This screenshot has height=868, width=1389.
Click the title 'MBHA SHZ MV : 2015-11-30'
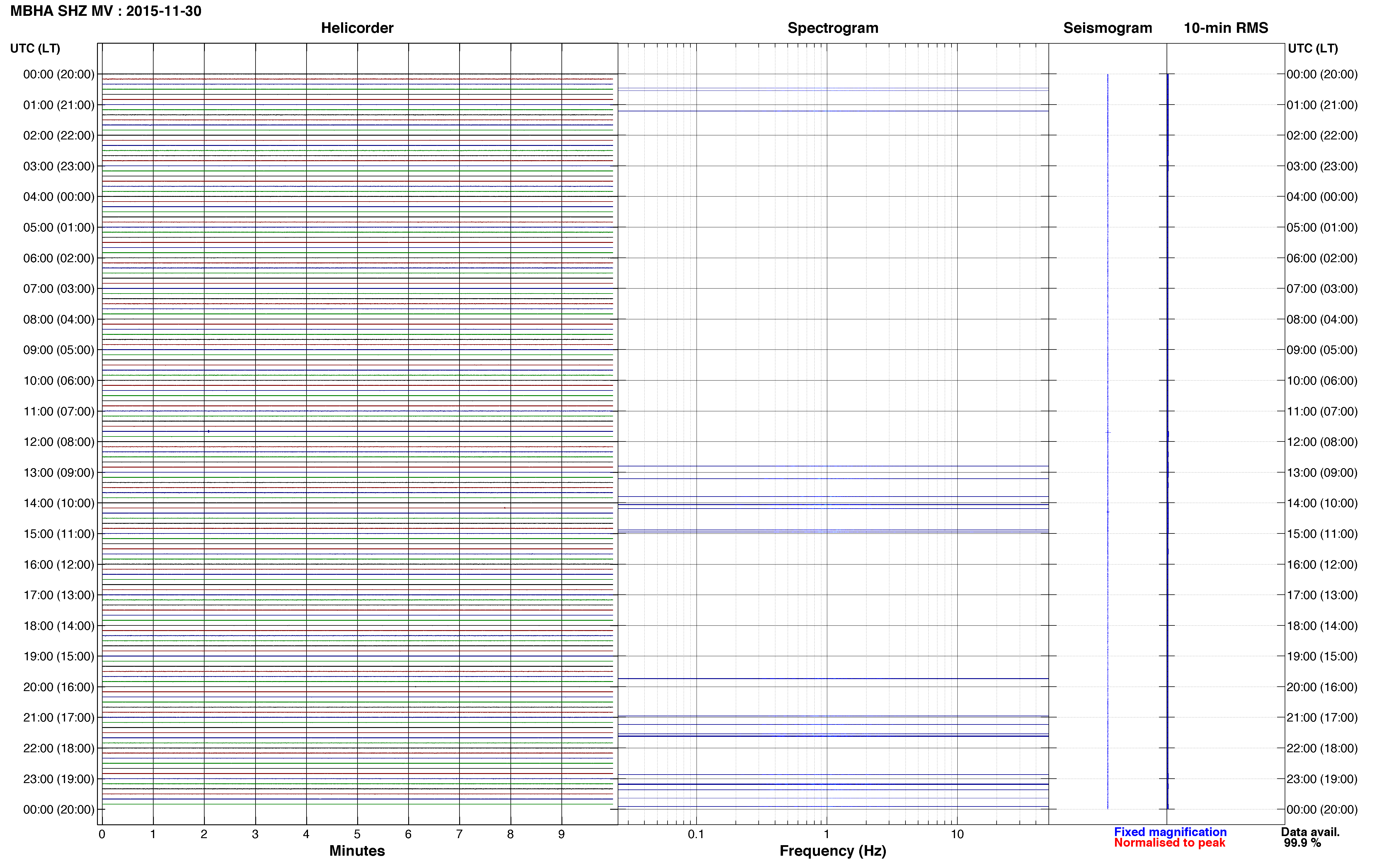click(106, 11)
